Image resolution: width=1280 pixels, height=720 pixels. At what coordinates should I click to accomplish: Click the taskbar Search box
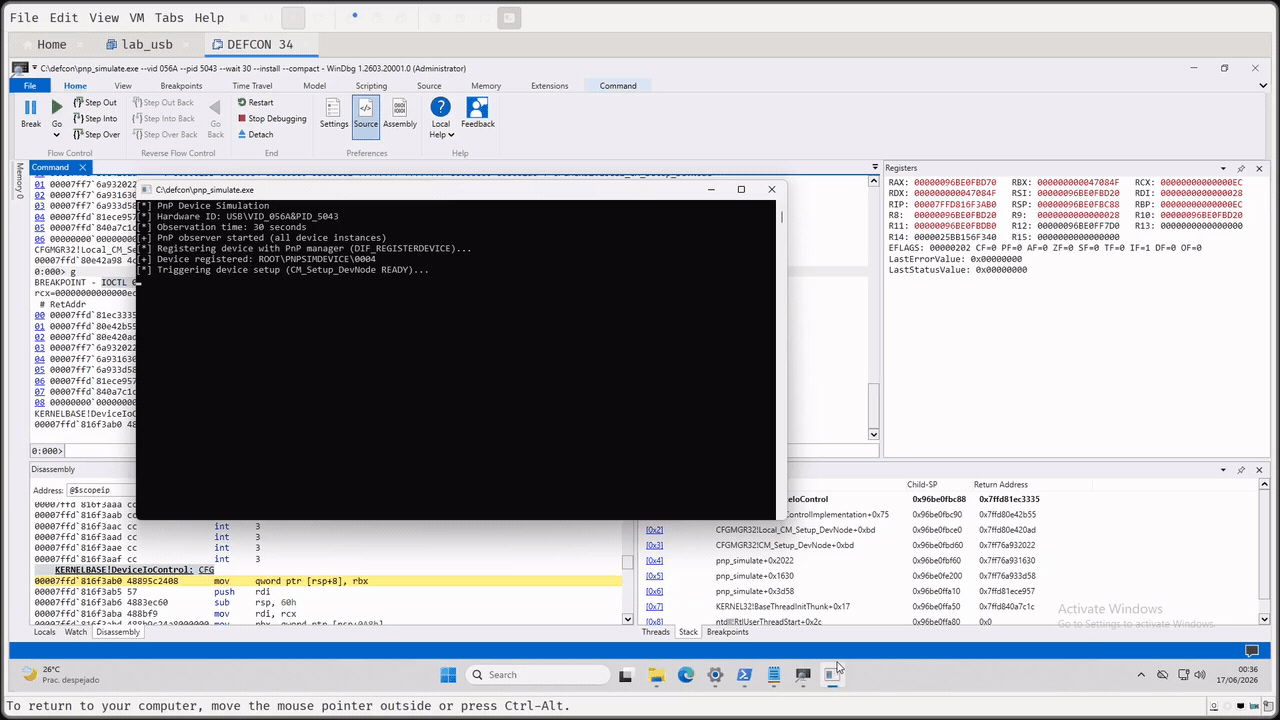coord(539,675)
